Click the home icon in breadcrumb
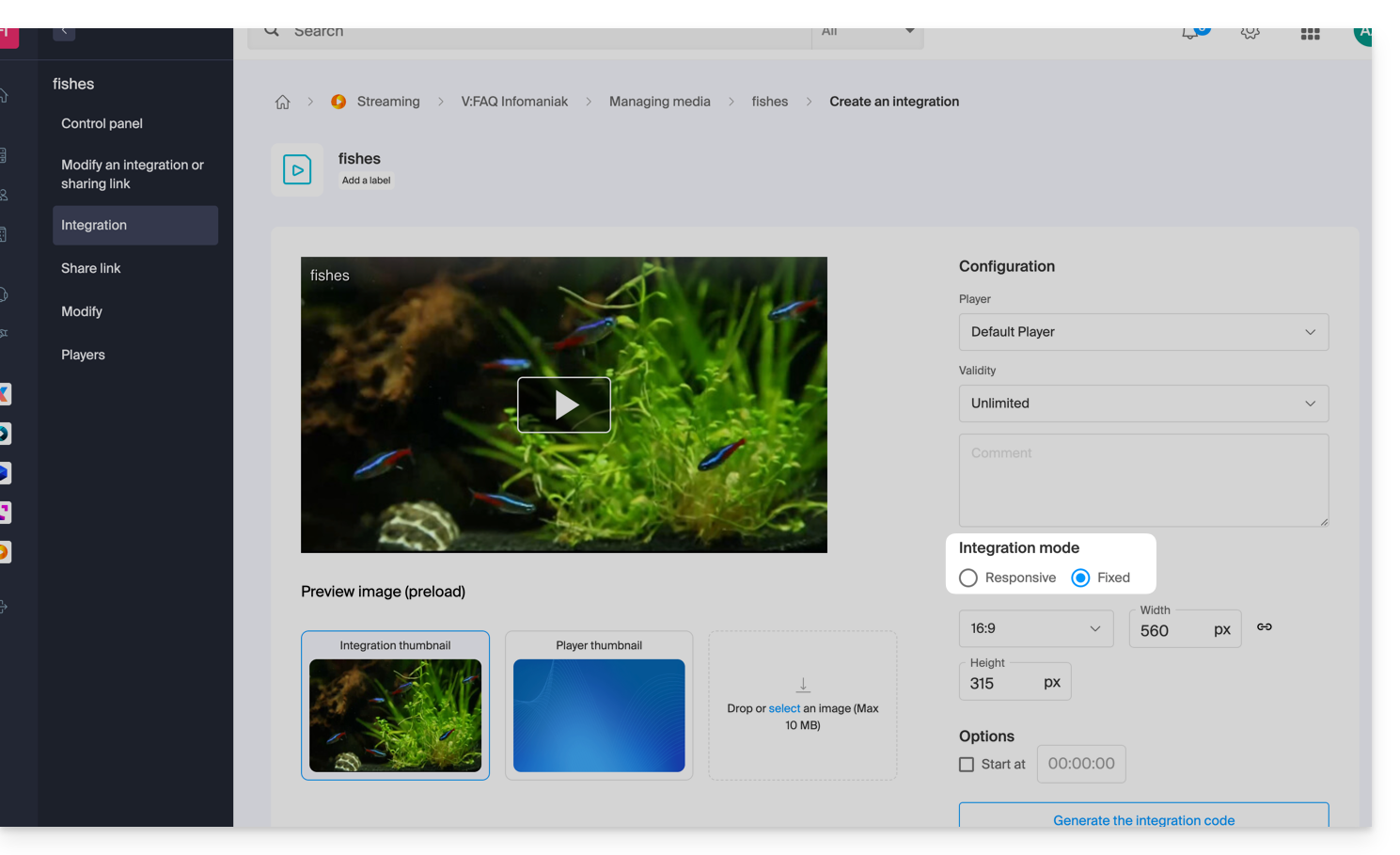Screen dimensions: 1400x855 point(282,102)
